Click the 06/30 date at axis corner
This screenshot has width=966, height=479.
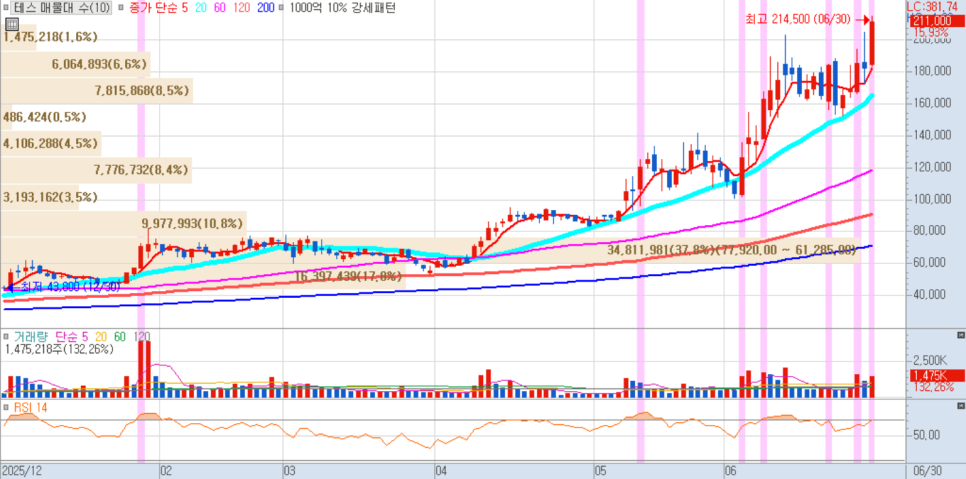pyautogui.click(x=927, y=471)
